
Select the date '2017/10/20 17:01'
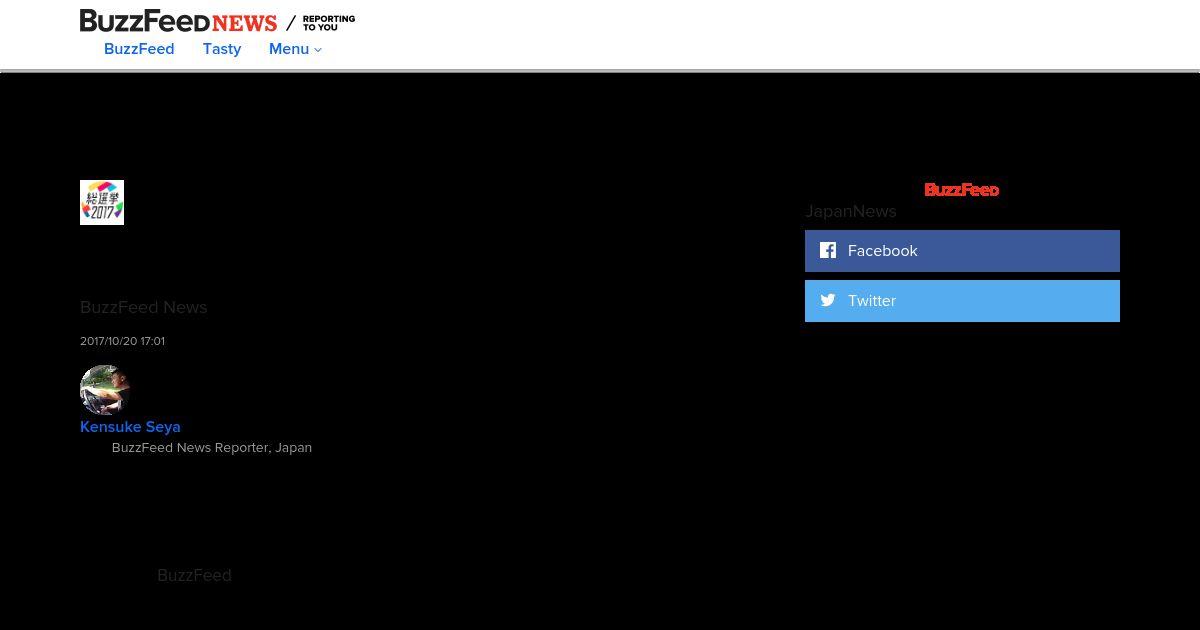[x=122, y=341]
